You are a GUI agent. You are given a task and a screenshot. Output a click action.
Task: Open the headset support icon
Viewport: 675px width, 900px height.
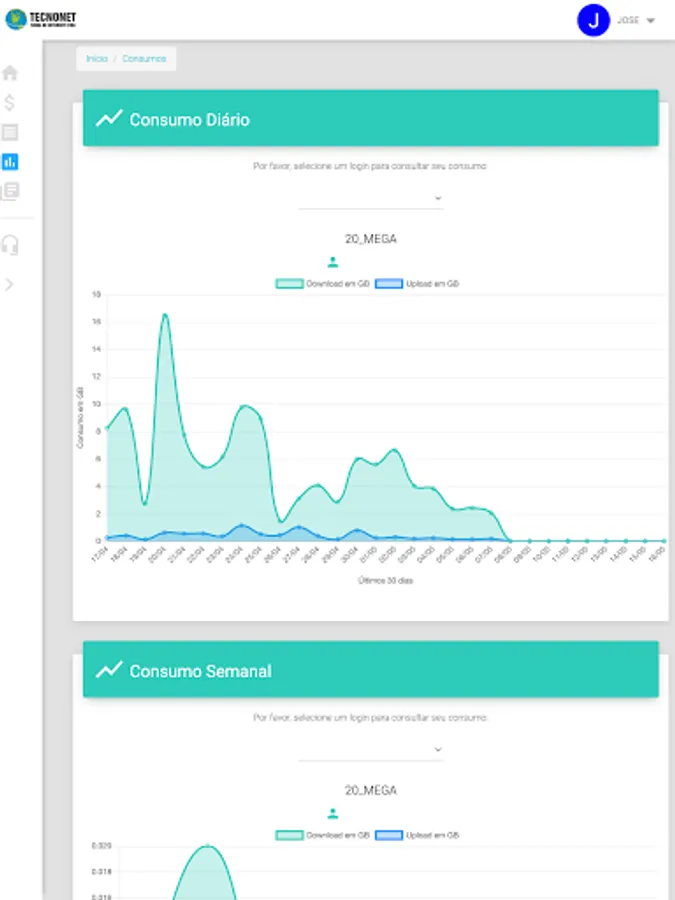coord(10,245)
